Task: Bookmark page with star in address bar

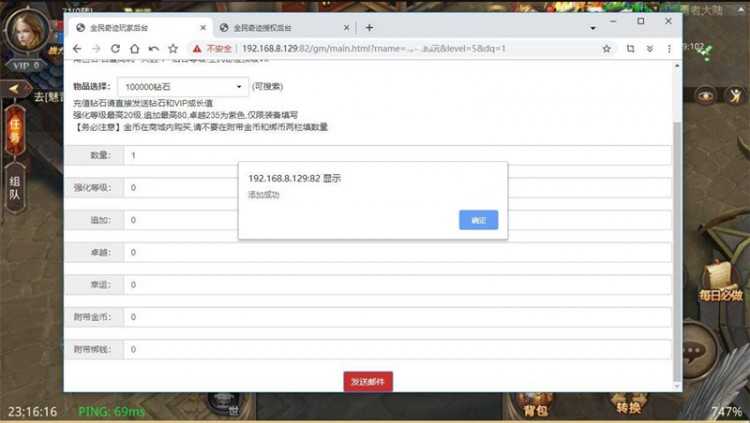Action: click(x=607, y=48)
